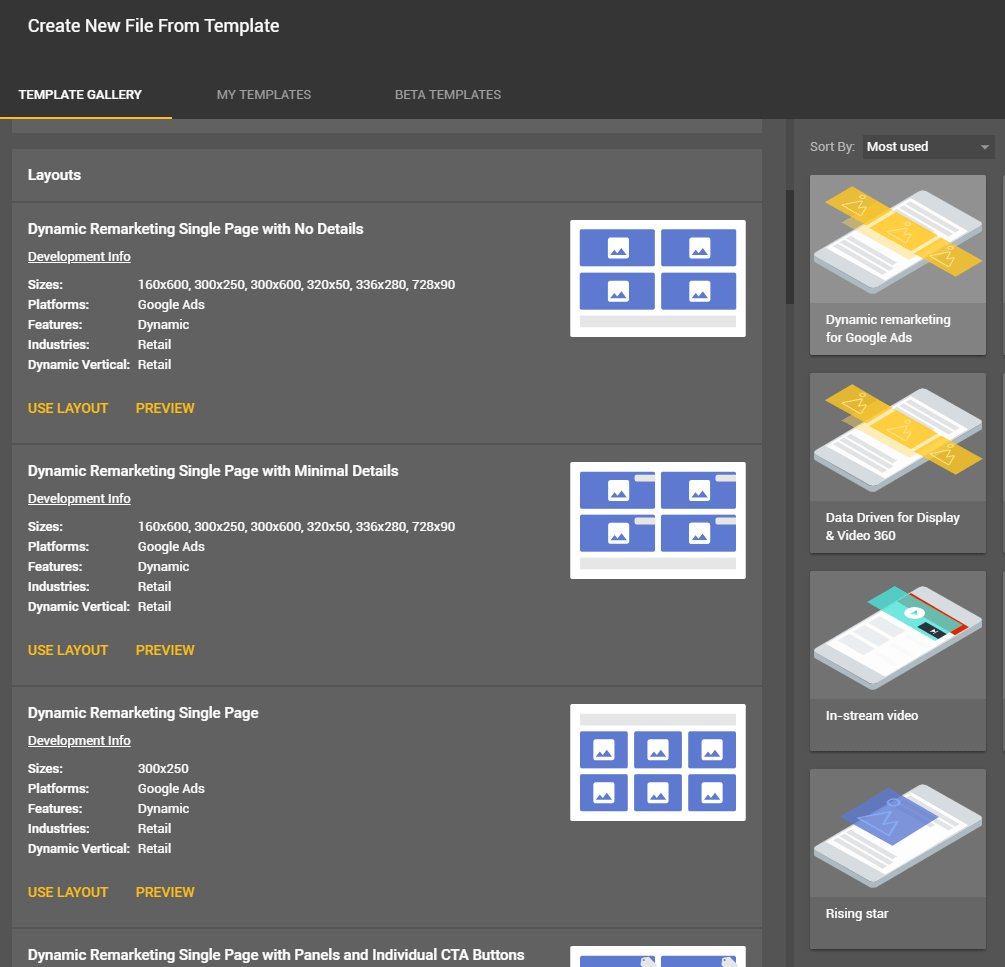
Task: Open the Beta Templates tab
Action: (x=447, y=95)
